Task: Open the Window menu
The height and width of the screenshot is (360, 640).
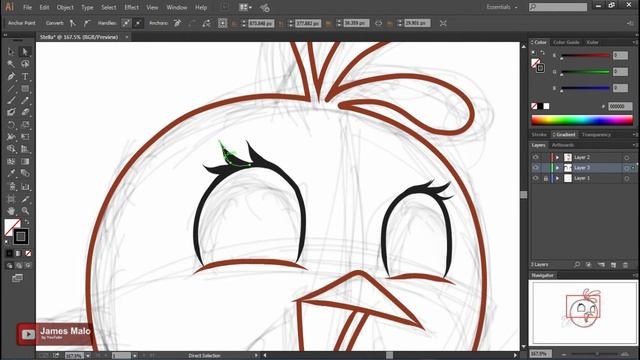Action: 177,7
